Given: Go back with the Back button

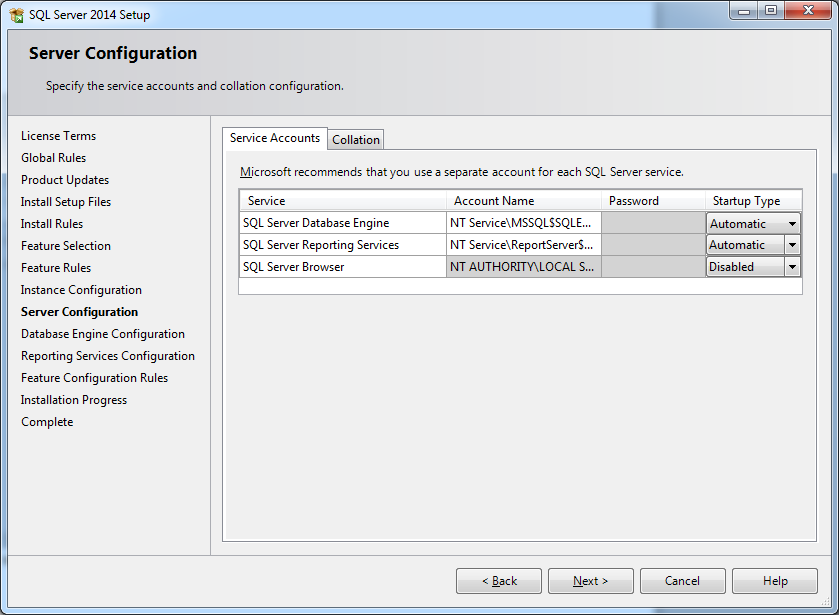Looking at the screenshot, I should 499,581.
